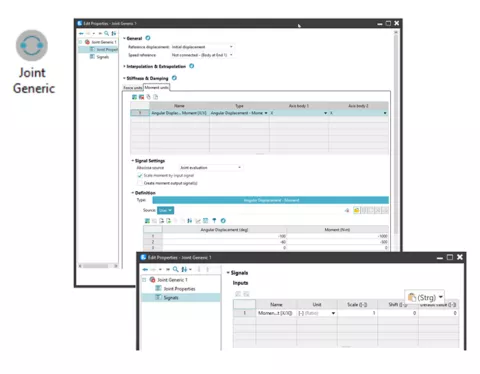Screen dimensions: 480x374
Task: Click Shift cell value 0 in Inputs
Action: pyautogui.click(x=398, y=313)
